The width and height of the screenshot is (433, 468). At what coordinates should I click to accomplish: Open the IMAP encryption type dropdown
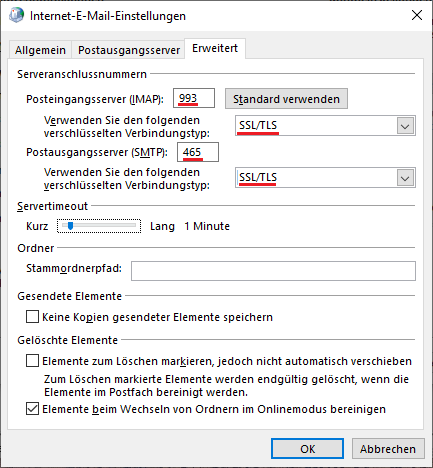click(x=325, y=126)
